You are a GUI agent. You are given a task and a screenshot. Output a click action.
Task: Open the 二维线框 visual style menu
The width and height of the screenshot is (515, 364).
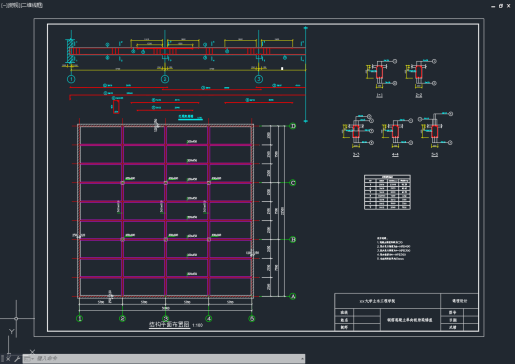click(x=31, y=5)
